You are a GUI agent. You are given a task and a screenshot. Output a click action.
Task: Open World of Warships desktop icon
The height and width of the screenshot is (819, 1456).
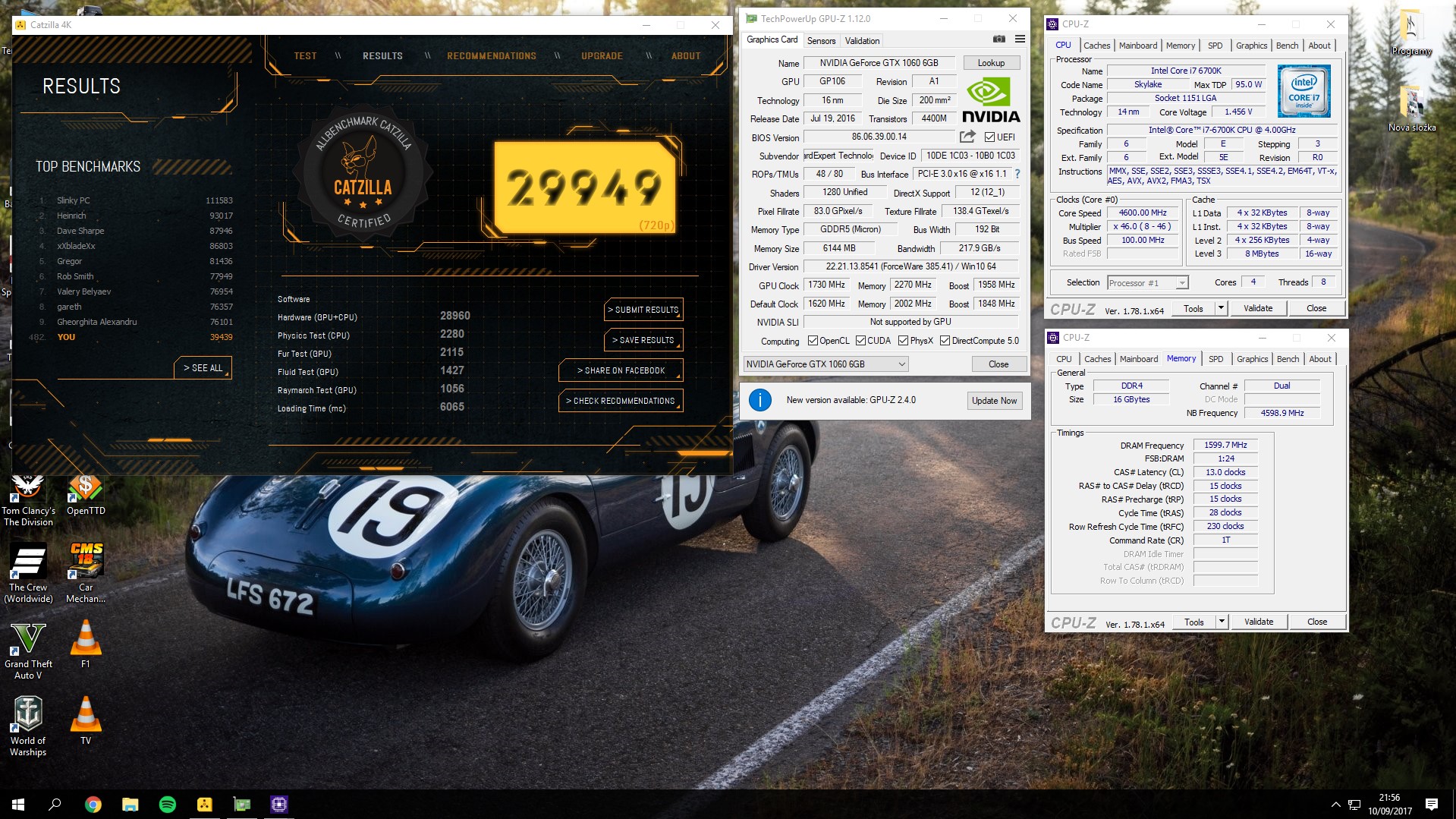tap(28, 727)
